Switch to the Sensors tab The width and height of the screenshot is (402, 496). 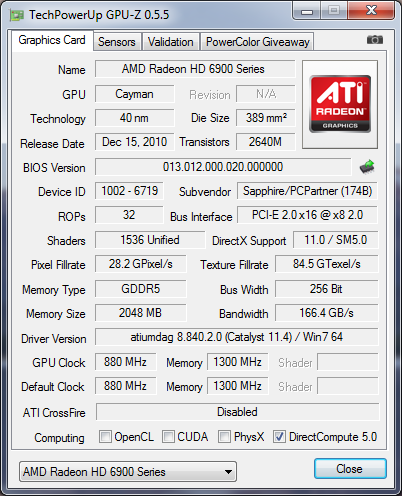117,42
